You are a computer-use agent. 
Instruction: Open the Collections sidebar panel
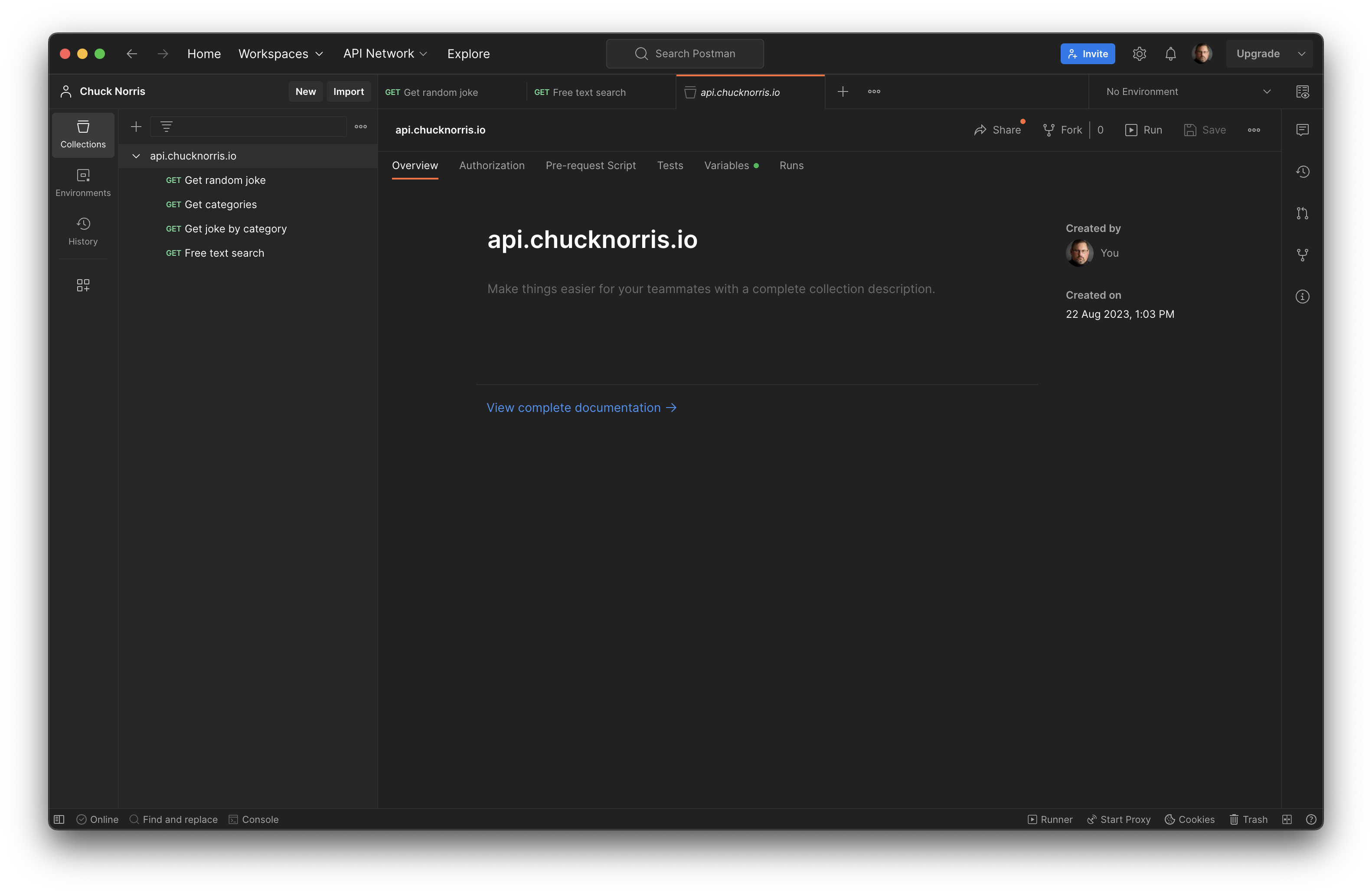pos(82,134)
